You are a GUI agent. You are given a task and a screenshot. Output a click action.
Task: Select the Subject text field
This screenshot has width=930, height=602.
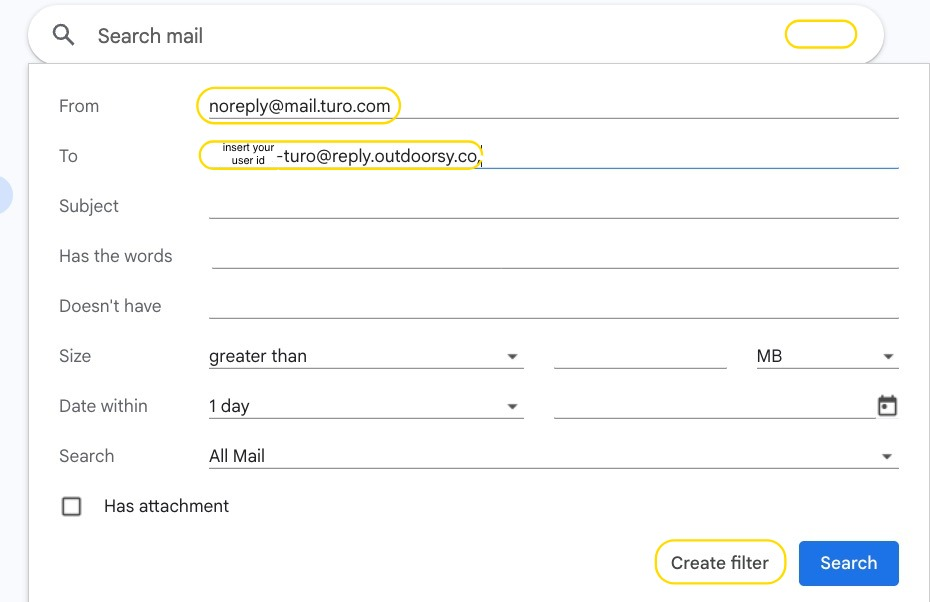(553, 206)
